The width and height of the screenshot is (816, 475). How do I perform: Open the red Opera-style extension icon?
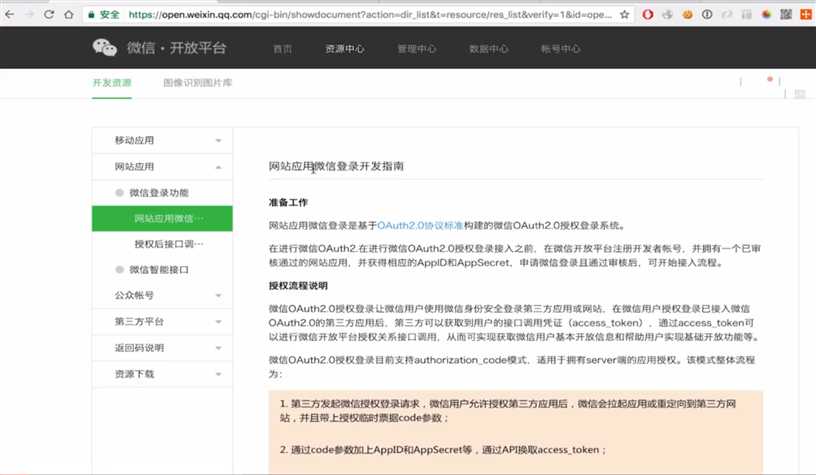click(647, 15)
